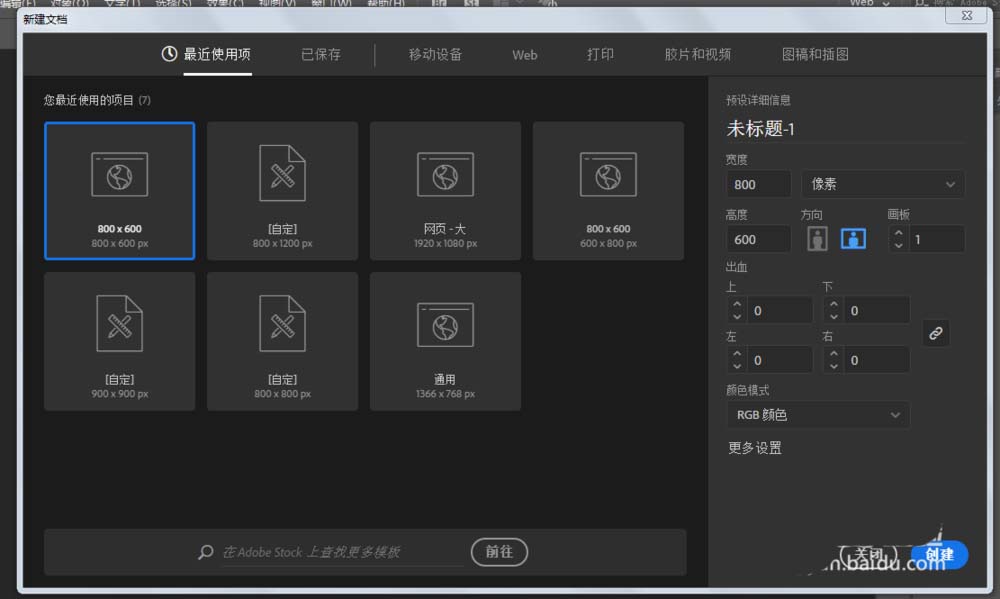
Task: Increase the bottom bleed value
Action: pos(834,304)
